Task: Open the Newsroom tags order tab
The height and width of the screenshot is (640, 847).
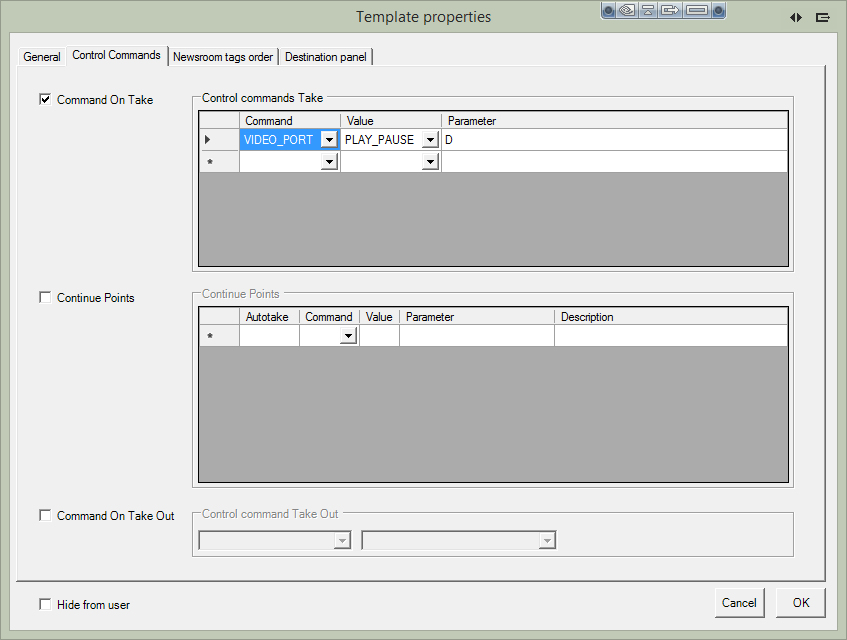Action: [222, 57]
